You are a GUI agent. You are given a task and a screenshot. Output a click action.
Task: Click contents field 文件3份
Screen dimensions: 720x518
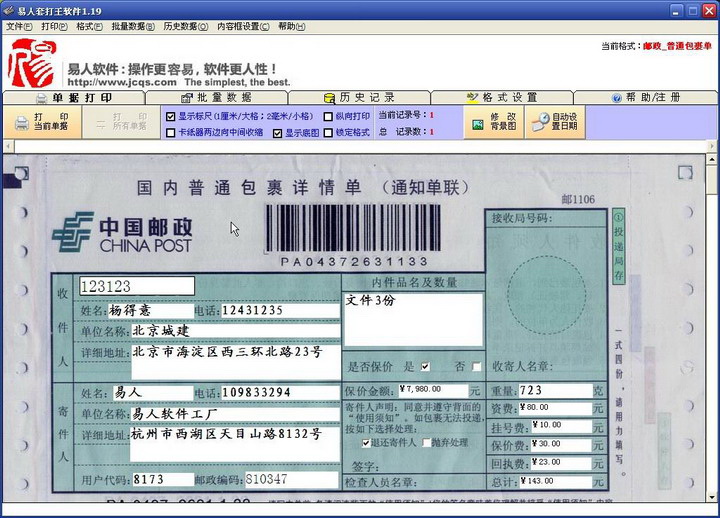tap(413, 319)
